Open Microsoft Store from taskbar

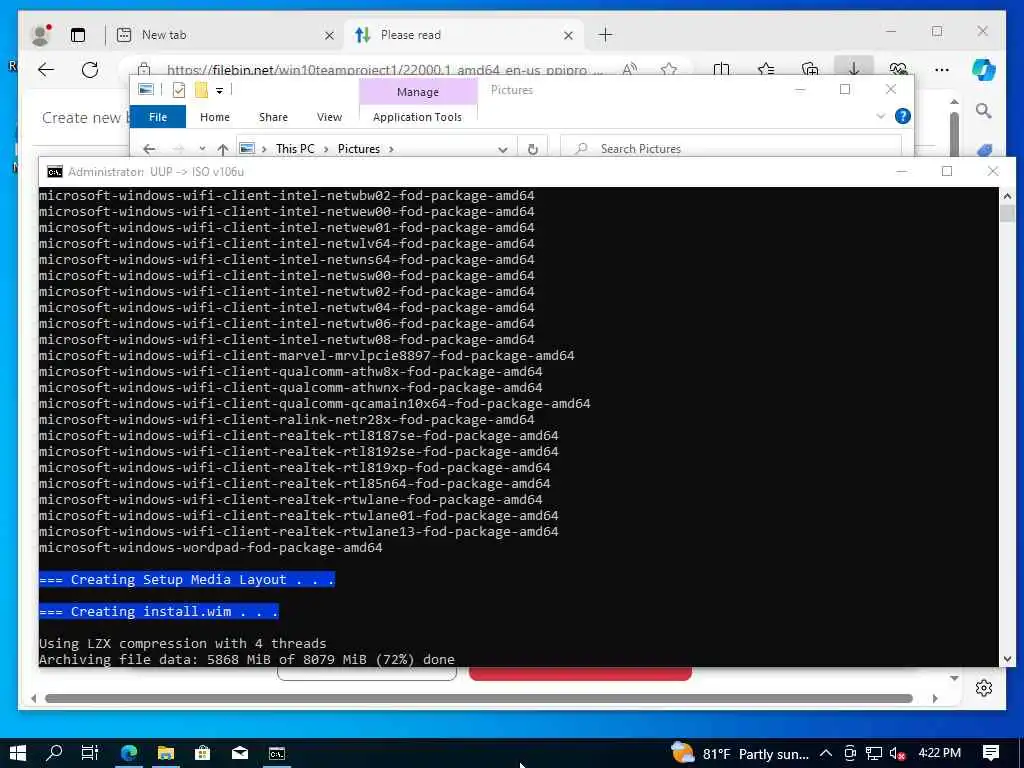tap(202, 753)
